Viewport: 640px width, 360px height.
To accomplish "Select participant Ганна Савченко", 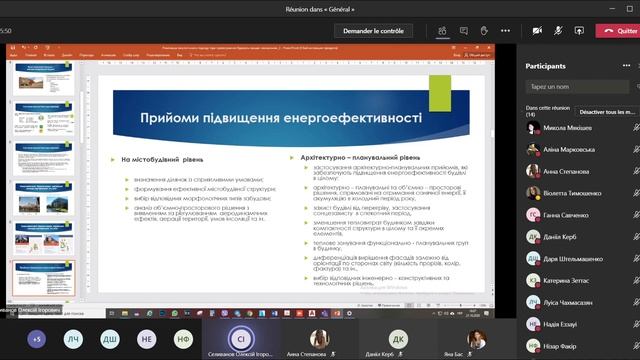I will 582,215.
